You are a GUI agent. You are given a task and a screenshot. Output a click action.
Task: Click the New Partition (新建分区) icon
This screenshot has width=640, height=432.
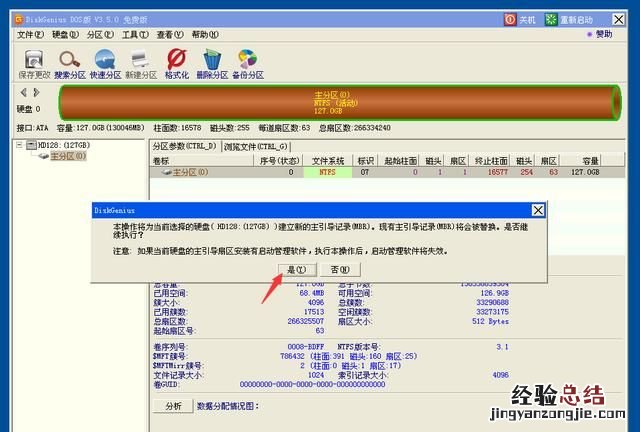(x=141, y=63)
